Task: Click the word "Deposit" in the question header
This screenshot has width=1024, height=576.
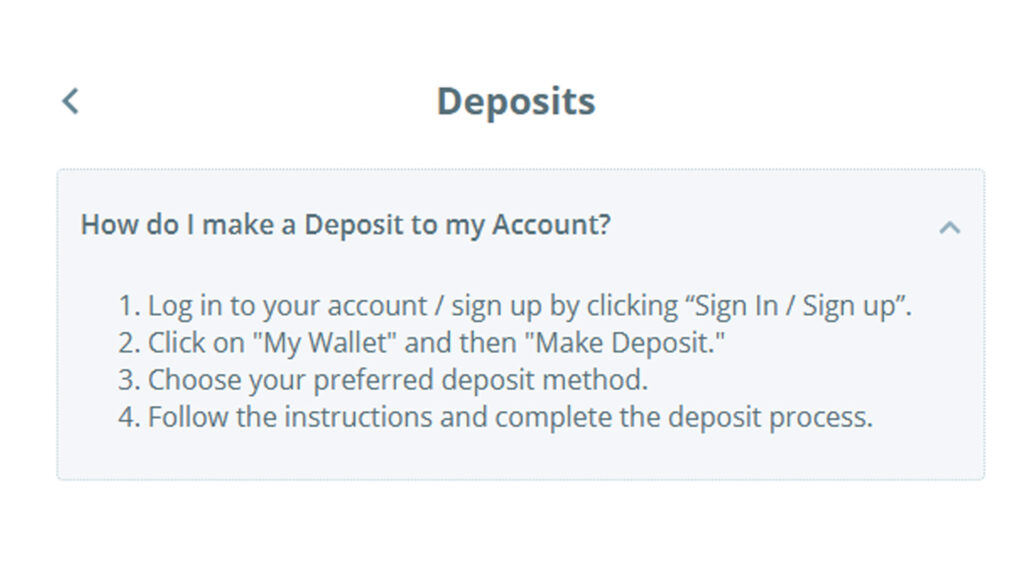Action: click(354, 225)
